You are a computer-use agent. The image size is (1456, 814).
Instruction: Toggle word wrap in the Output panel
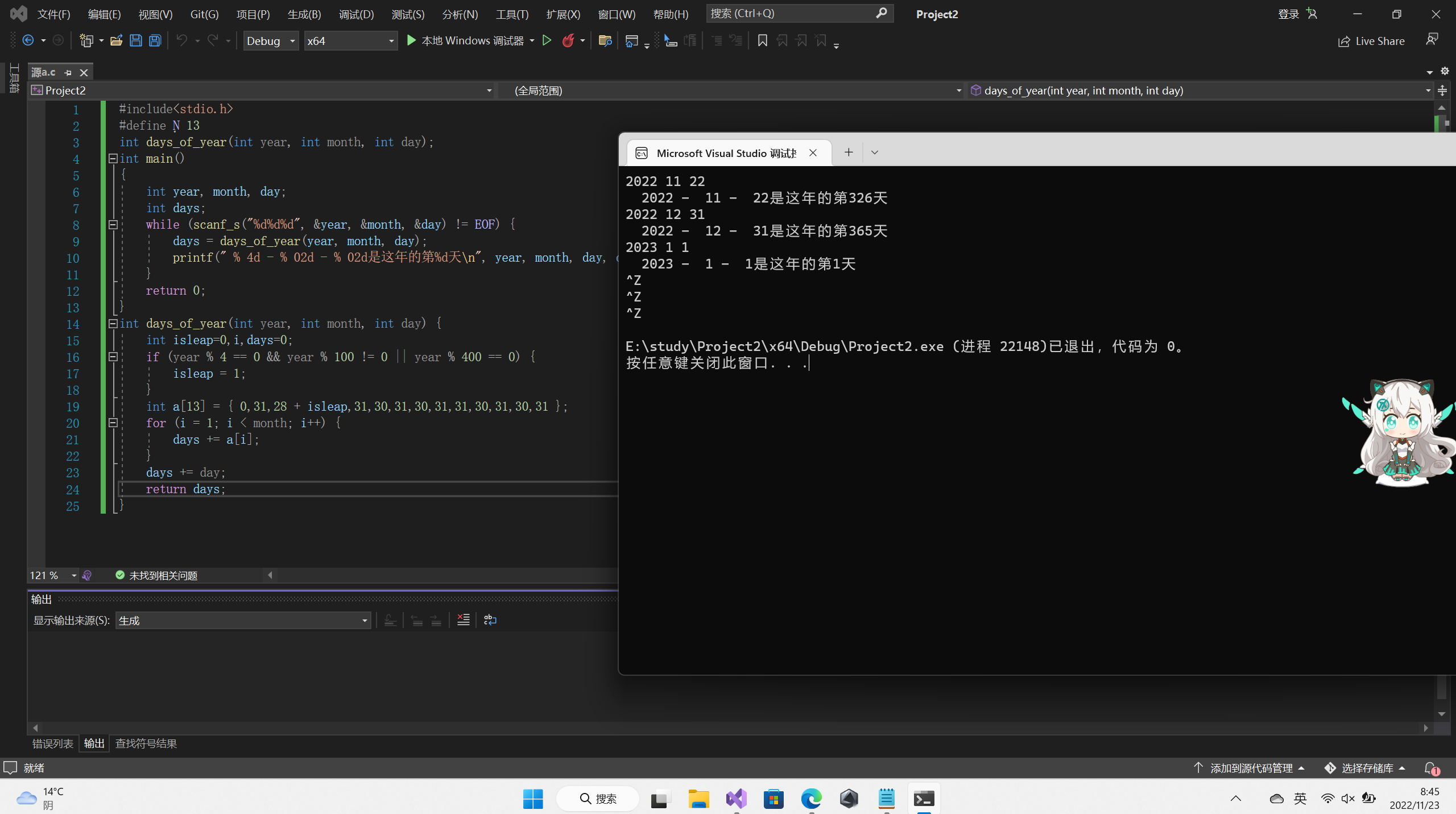point(490,620)
